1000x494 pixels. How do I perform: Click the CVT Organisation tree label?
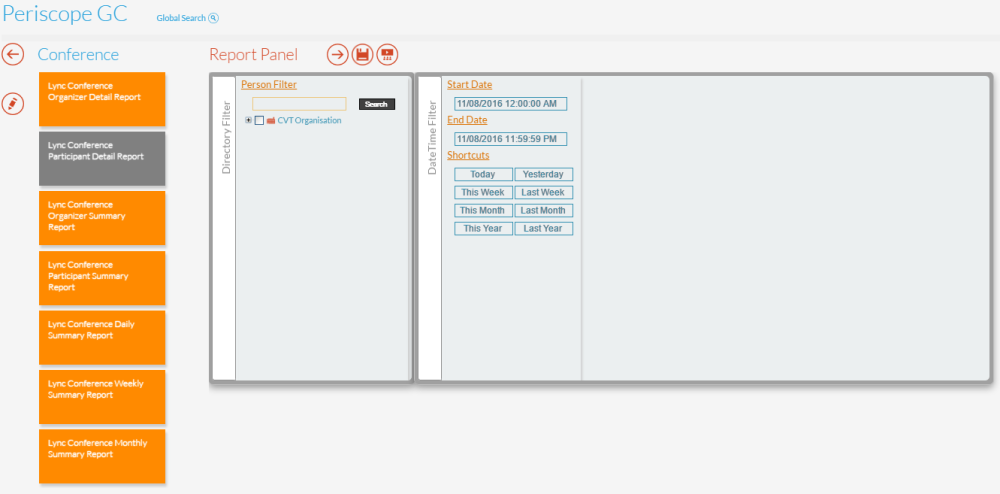tap(309, 120)
